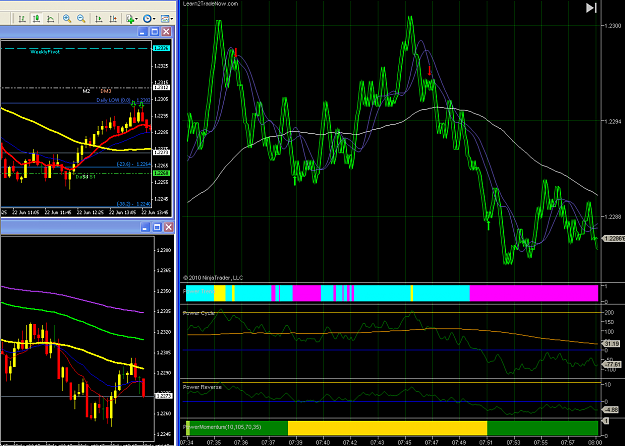
Task: Click the 31.19 value tag in Power Cycle
Action: 611,343
